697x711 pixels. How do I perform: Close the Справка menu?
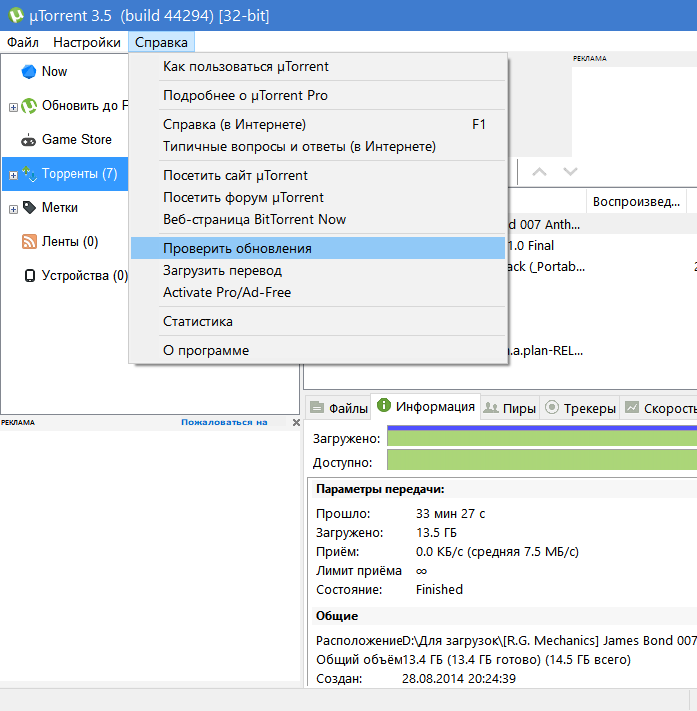click(161, 43)
